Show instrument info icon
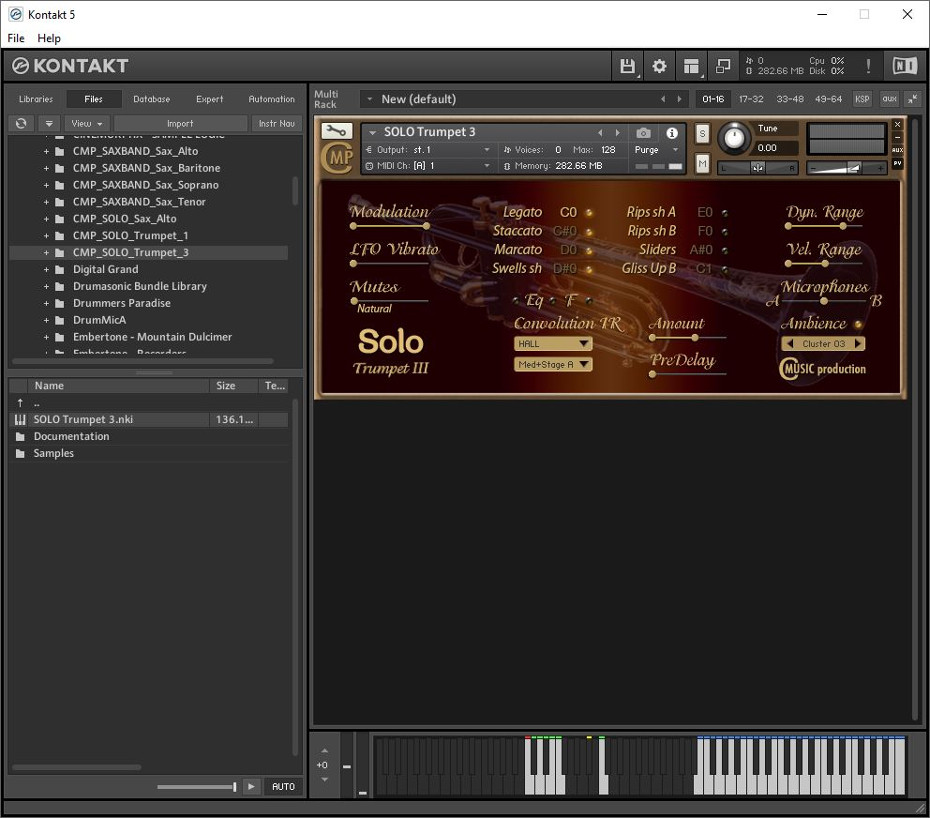Viewport: 930px width, 818px height. coord(672,133)
